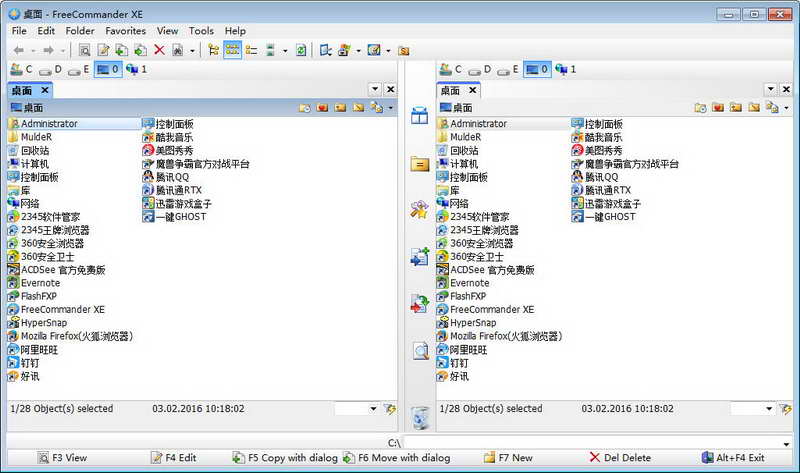The width and height of the screenshot is (800, 473).
Task: Select FlashFXP in the right panel
Action: pos(462,296)
